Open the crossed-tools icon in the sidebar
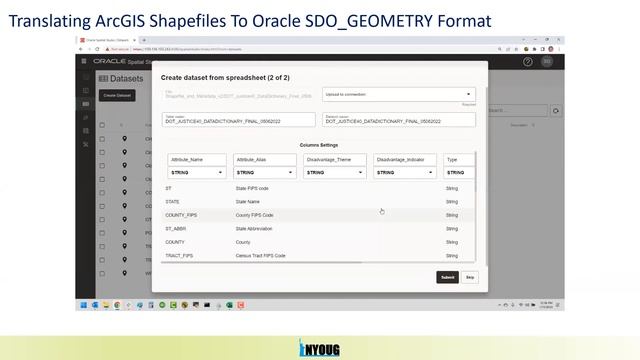The width and height of the screenshot is (640, 360). (x=86, y=144)
